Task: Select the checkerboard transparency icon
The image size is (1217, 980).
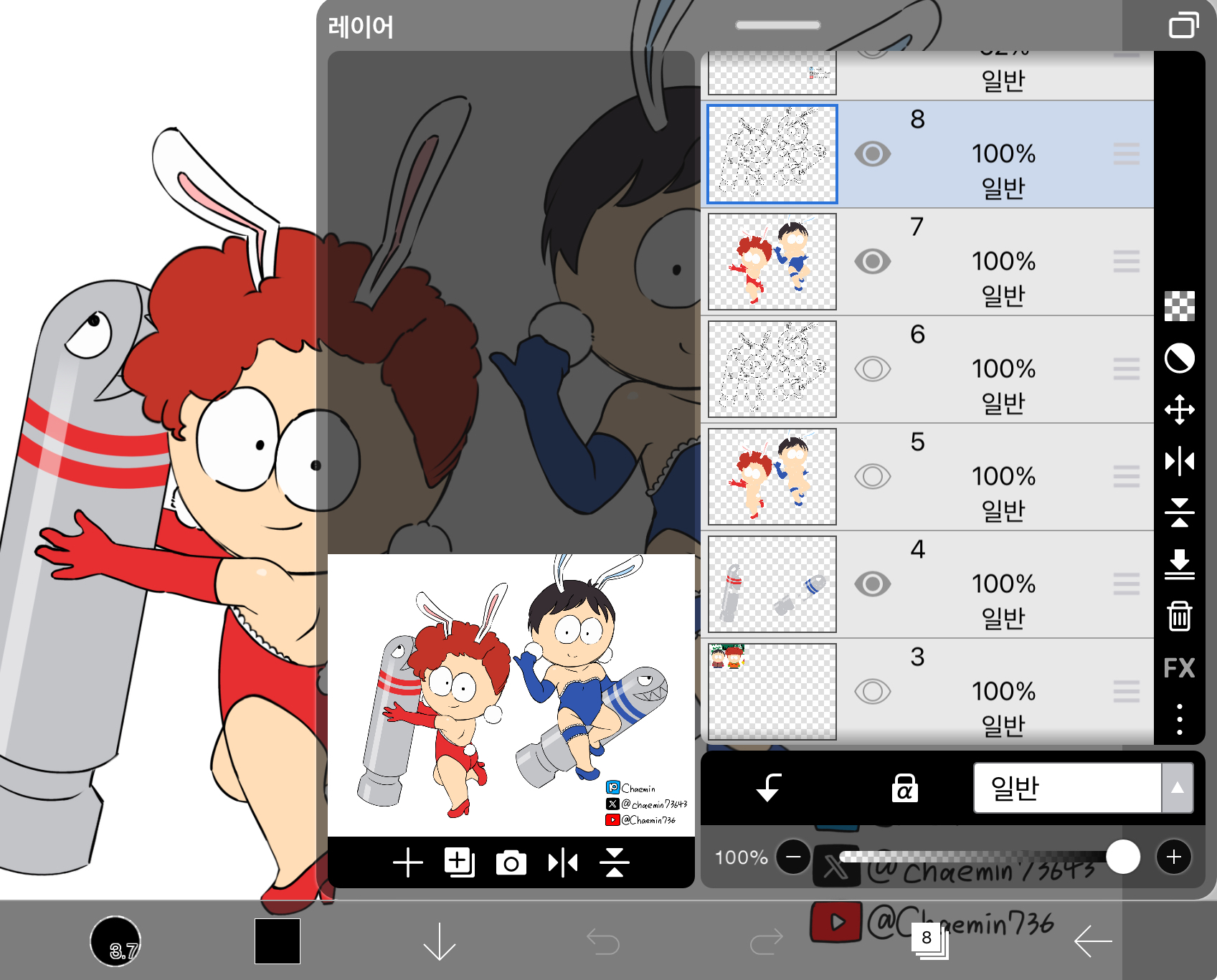Action: 1179,306
